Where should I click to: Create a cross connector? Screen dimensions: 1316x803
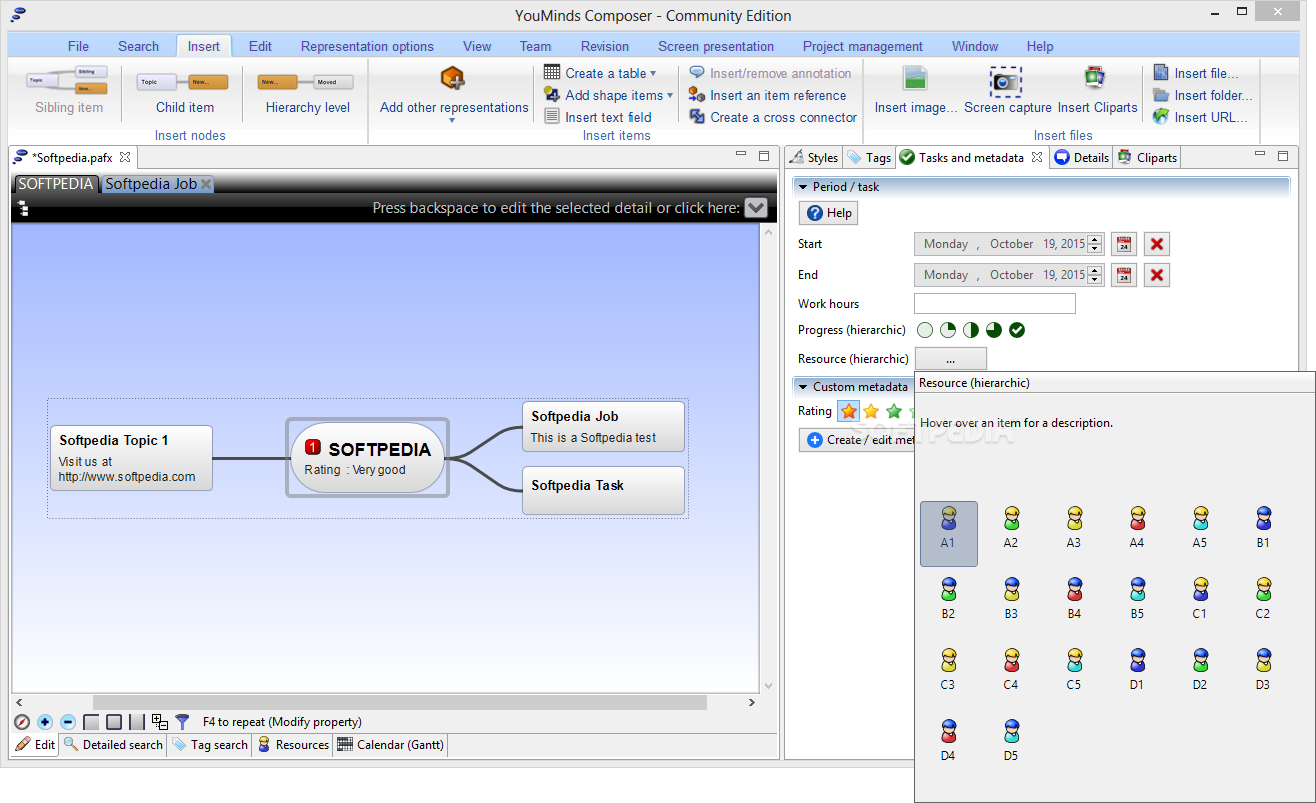tap(773, 117)
